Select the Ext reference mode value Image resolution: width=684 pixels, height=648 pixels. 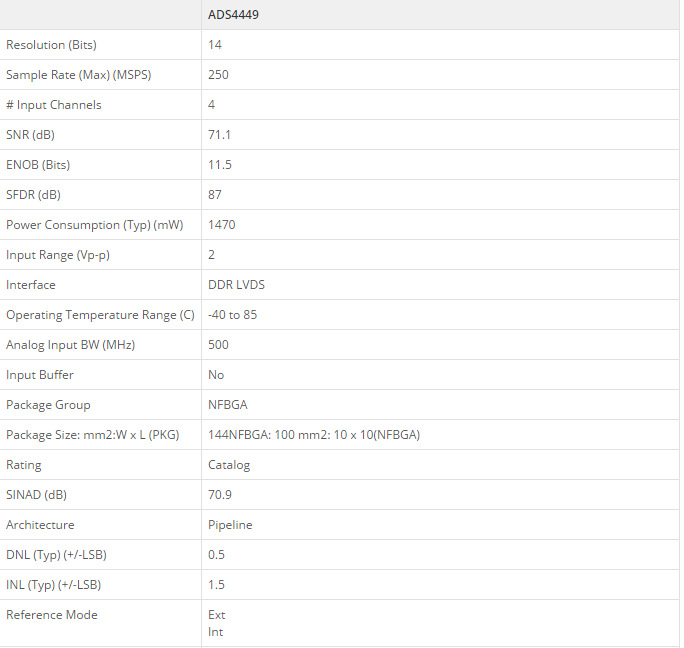pyautogui.click(x=216, y=615)
